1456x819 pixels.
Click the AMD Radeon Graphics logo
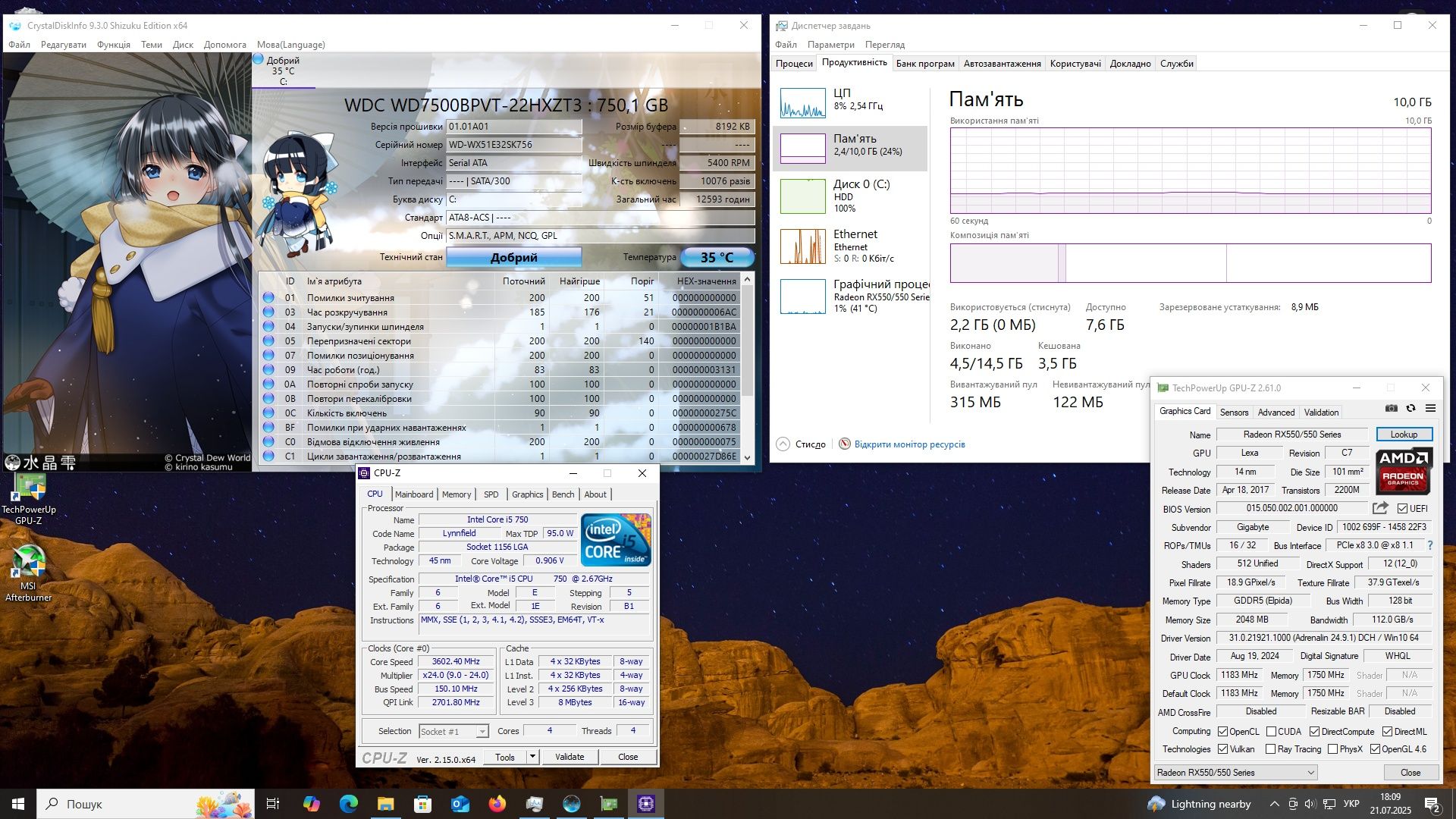coord(1404,471)
